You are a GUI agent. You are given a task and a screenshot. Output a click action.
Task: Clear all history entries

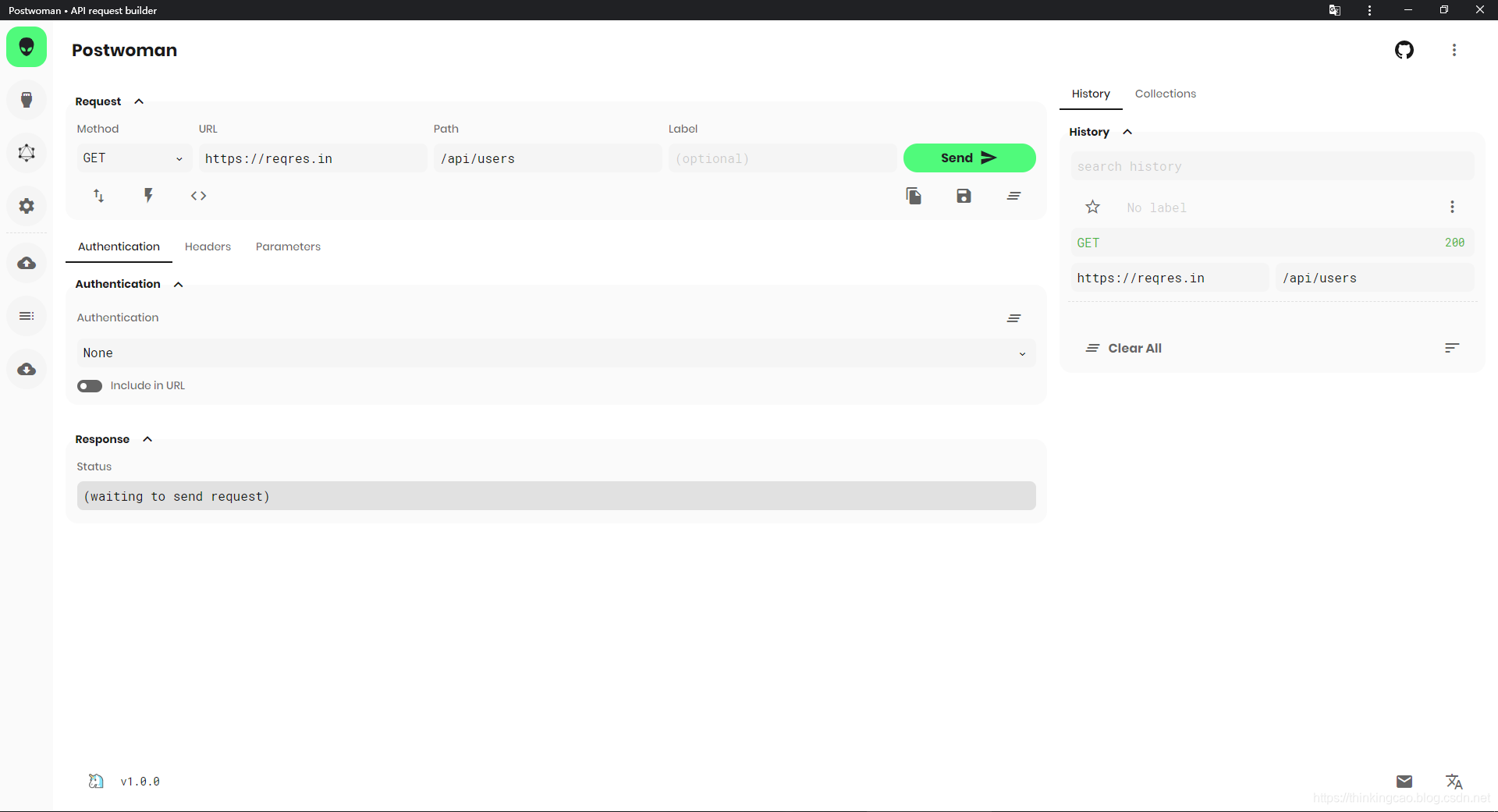pos(1123,348)
